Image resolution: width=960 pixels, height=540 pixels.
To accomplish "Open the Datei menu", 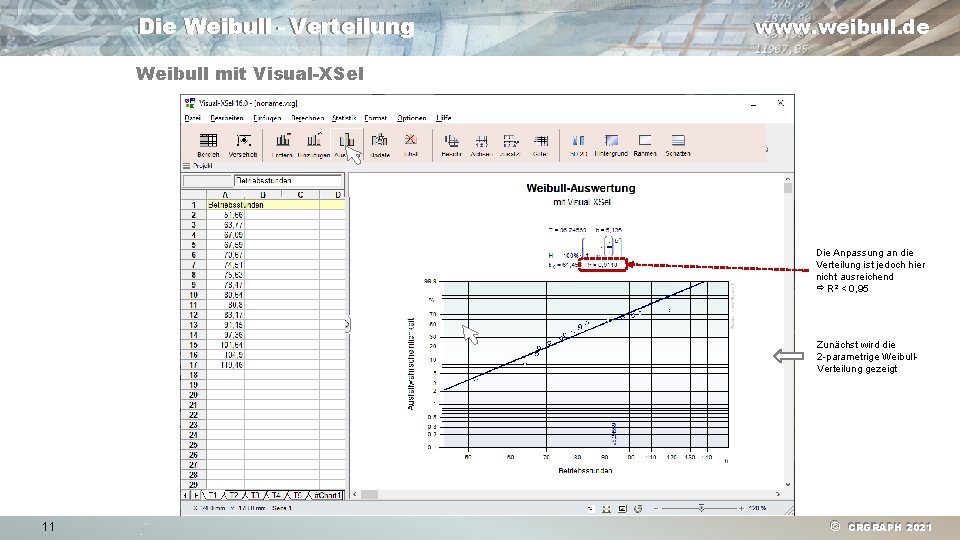I will pyautogui.click(x=192, y=118).
